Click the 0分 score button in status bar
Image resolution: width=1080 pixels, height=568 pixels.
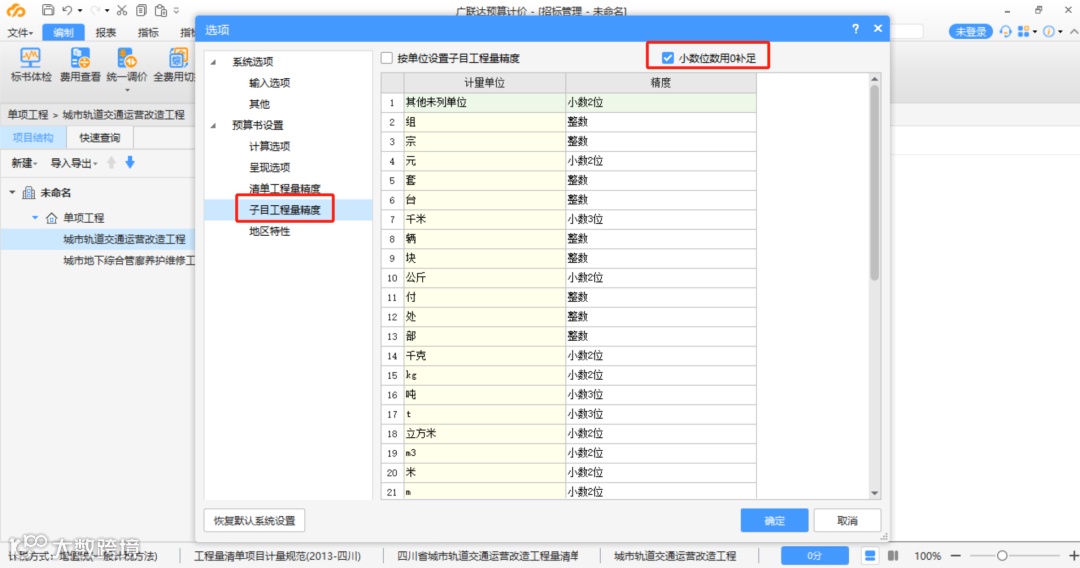click(815, 556)
